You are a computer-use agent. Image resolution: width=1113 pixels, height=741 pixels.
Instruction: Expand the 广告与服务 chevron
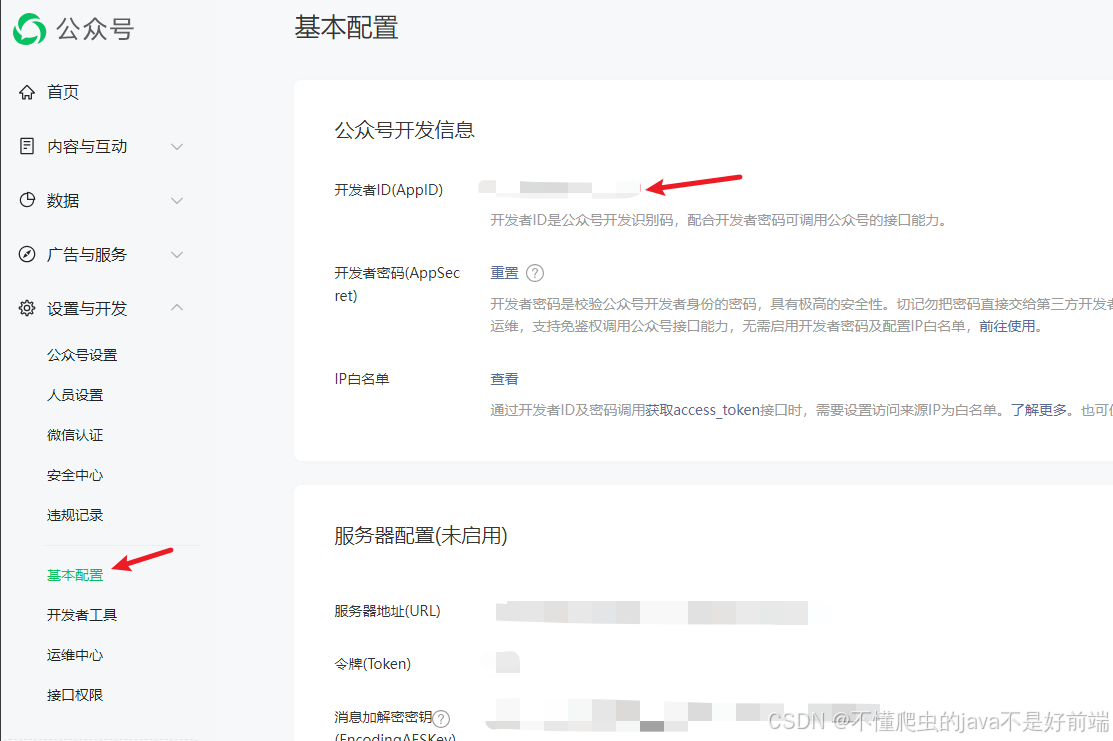coord(177,254)
